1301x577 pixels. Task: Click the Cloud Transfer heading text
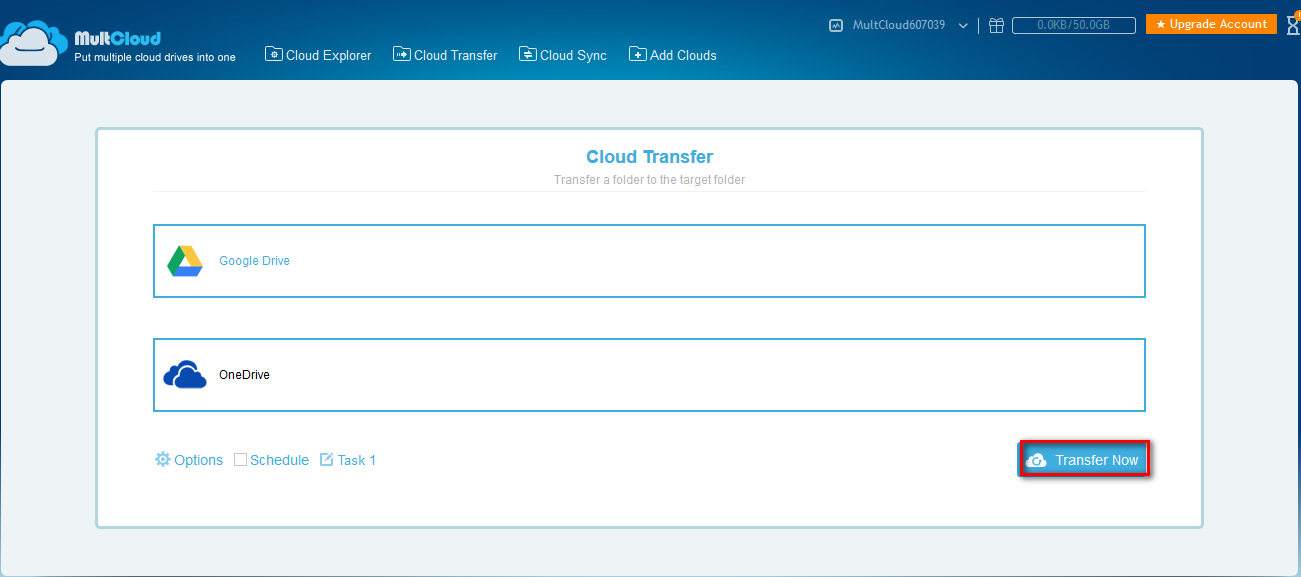coord(650,157)
